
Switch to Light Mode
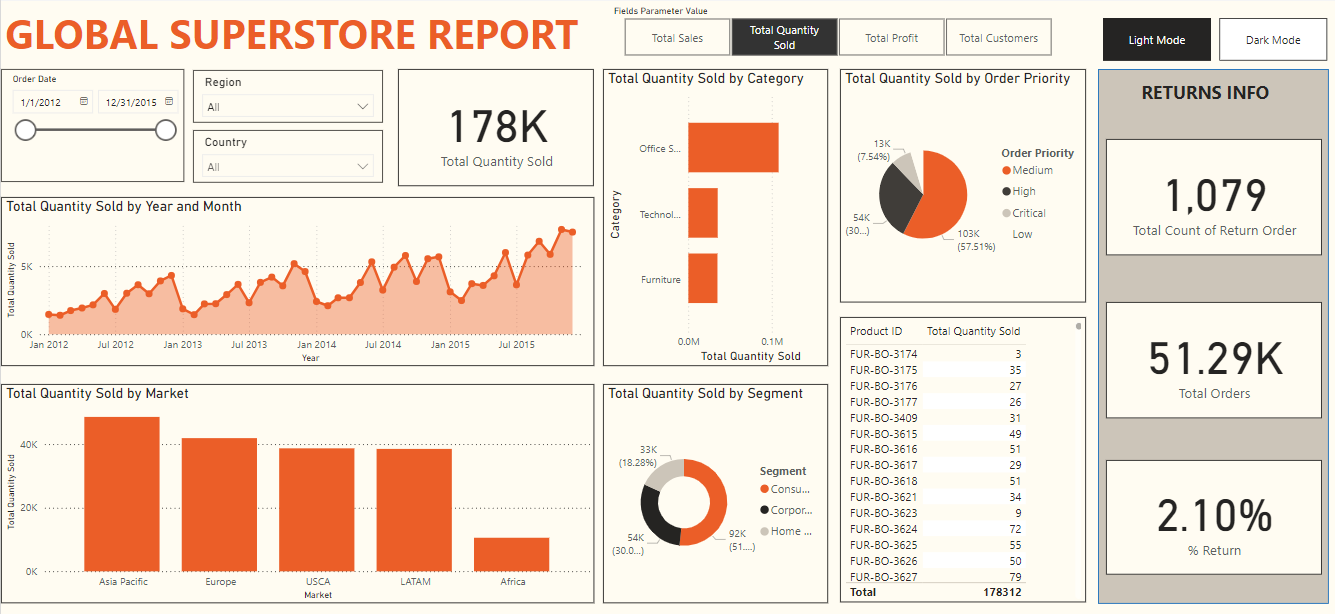(x=1156, y=40)
